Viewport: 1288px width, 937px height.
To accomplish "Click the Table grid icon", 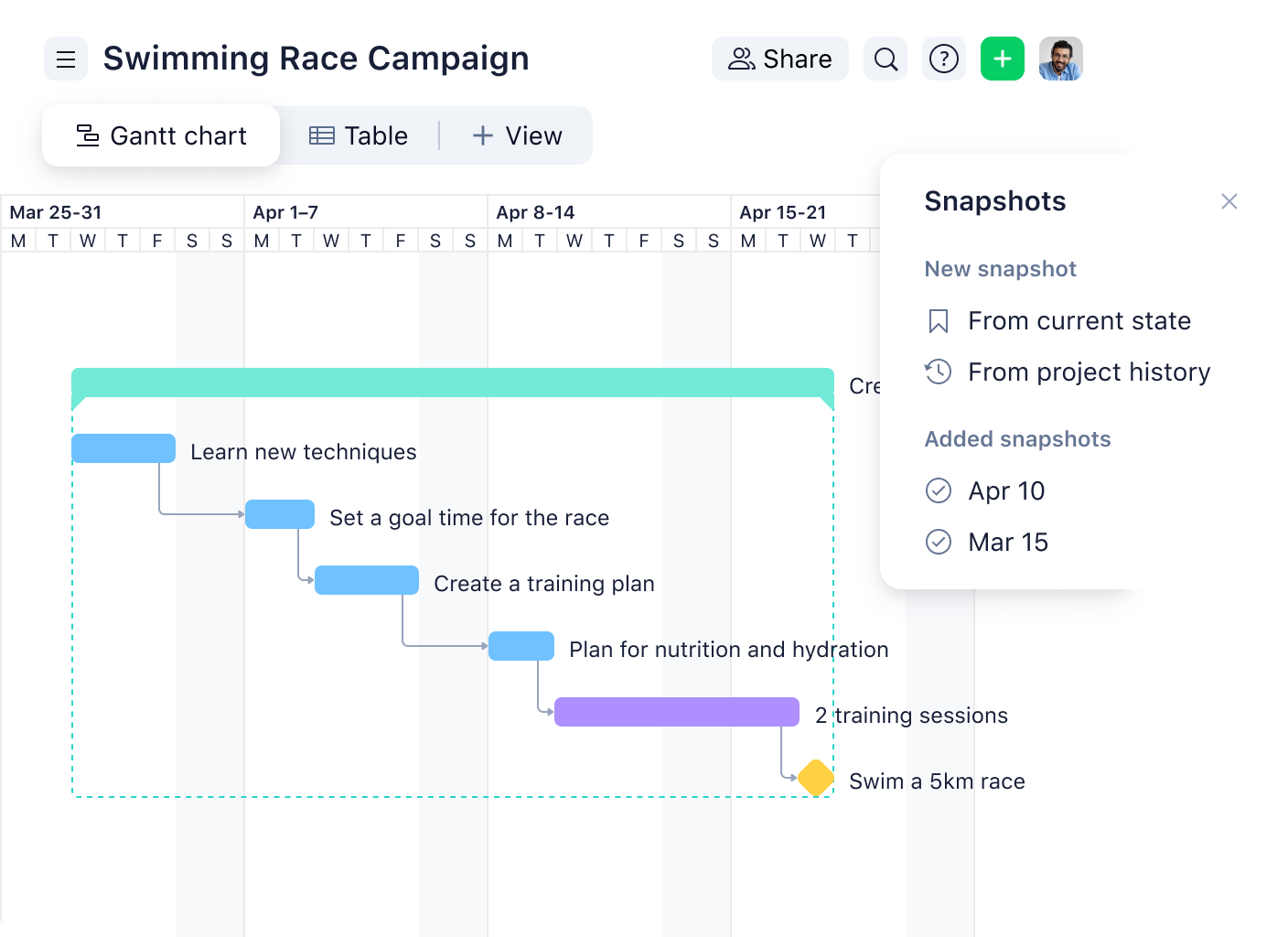I will (321, 135).
